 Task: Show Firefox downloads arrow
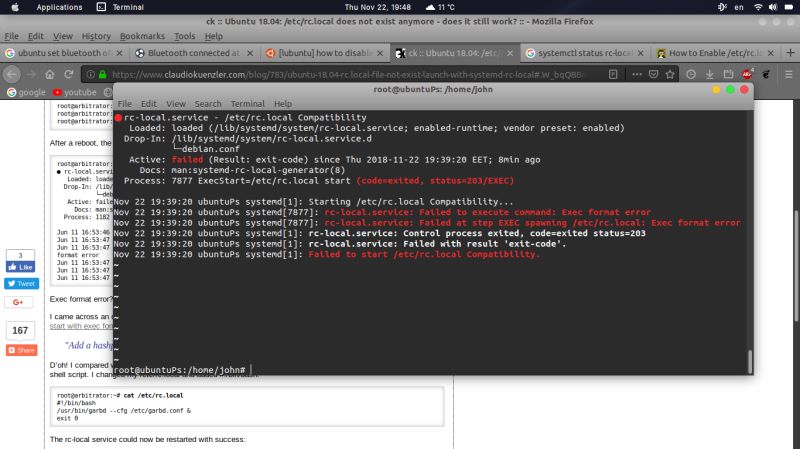710,74
